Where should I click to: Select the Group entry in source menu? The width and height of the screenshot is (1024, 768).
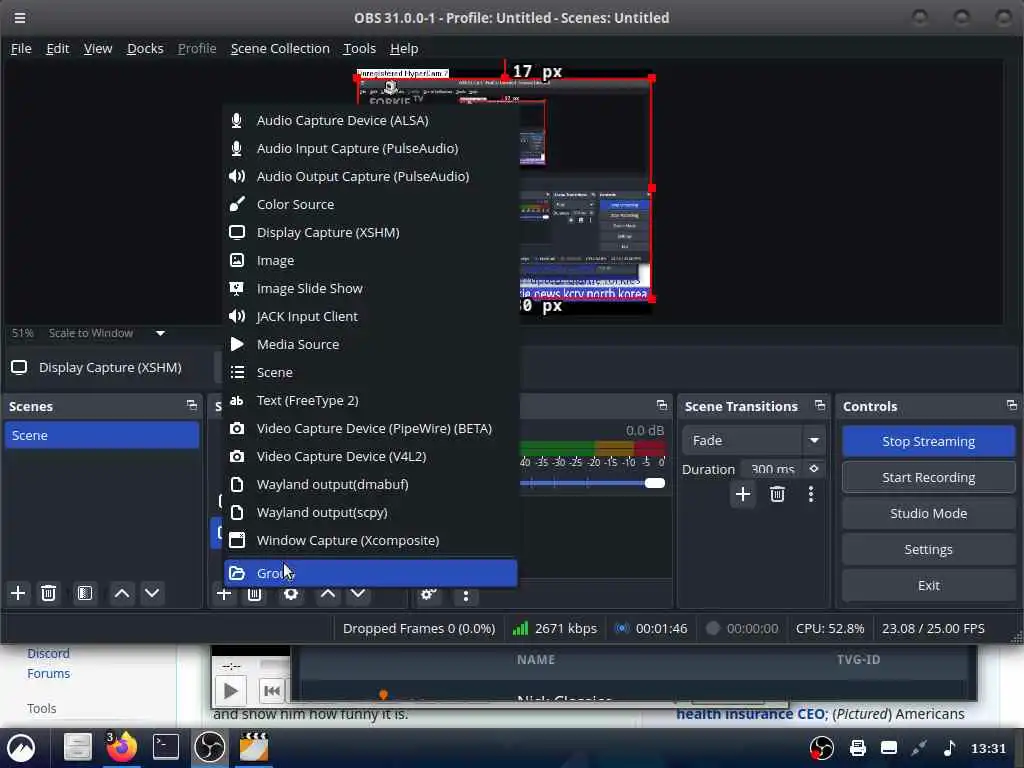pyautogui.click(x=370, y=573)
